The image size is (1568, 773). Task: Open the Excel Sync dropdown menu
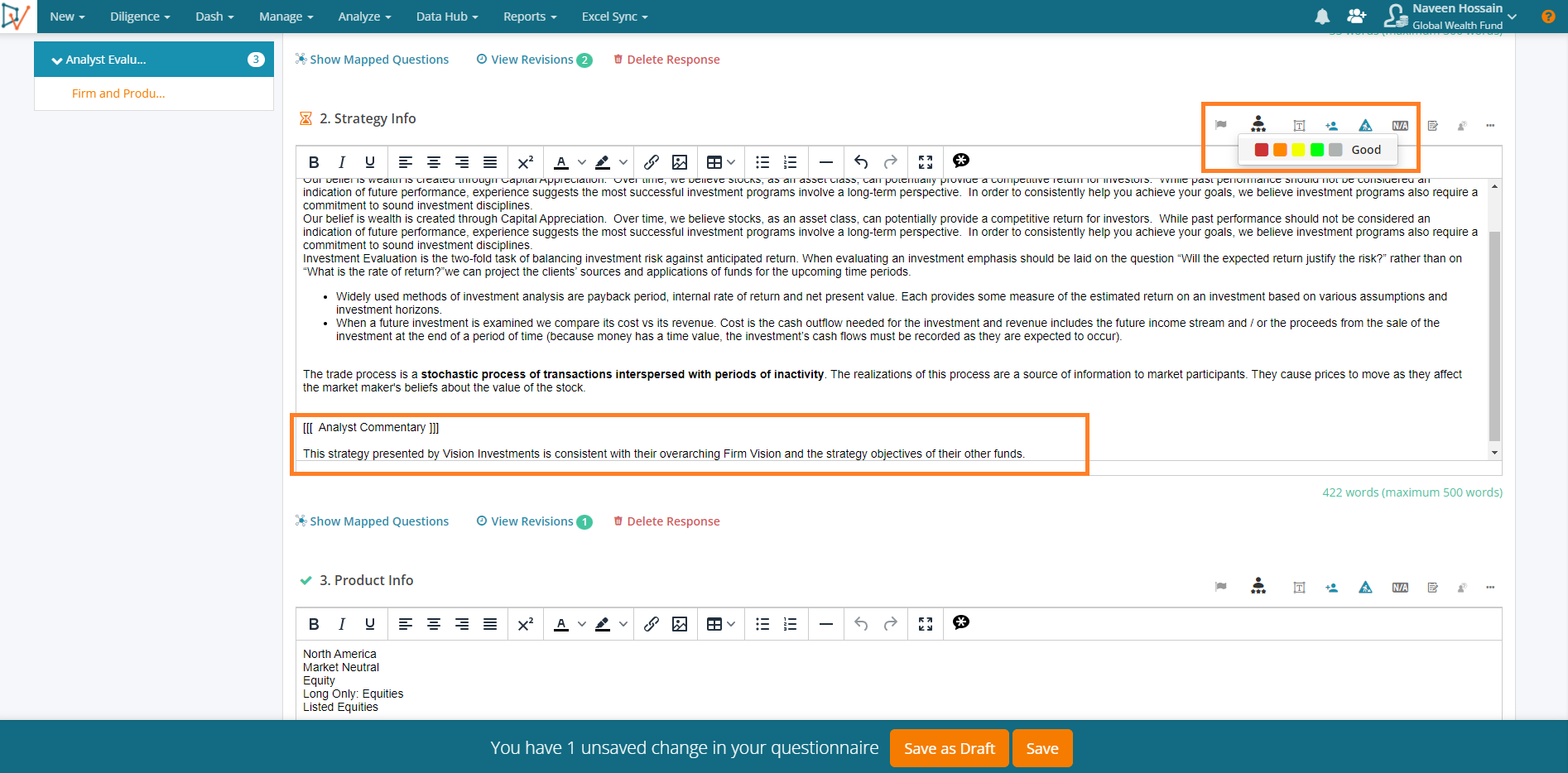click(x=615, y=17)
